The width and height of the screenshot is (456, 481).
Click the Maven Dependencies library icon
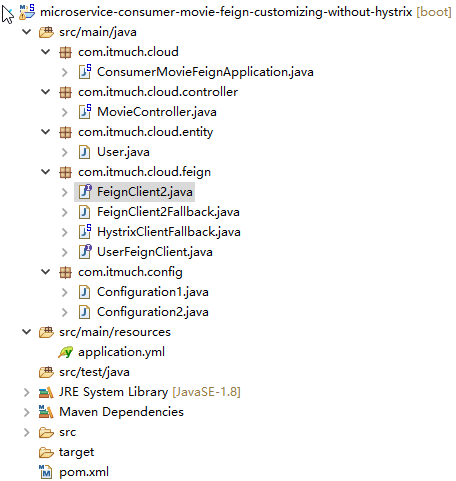pyautogui.click(x=46, y=412)
